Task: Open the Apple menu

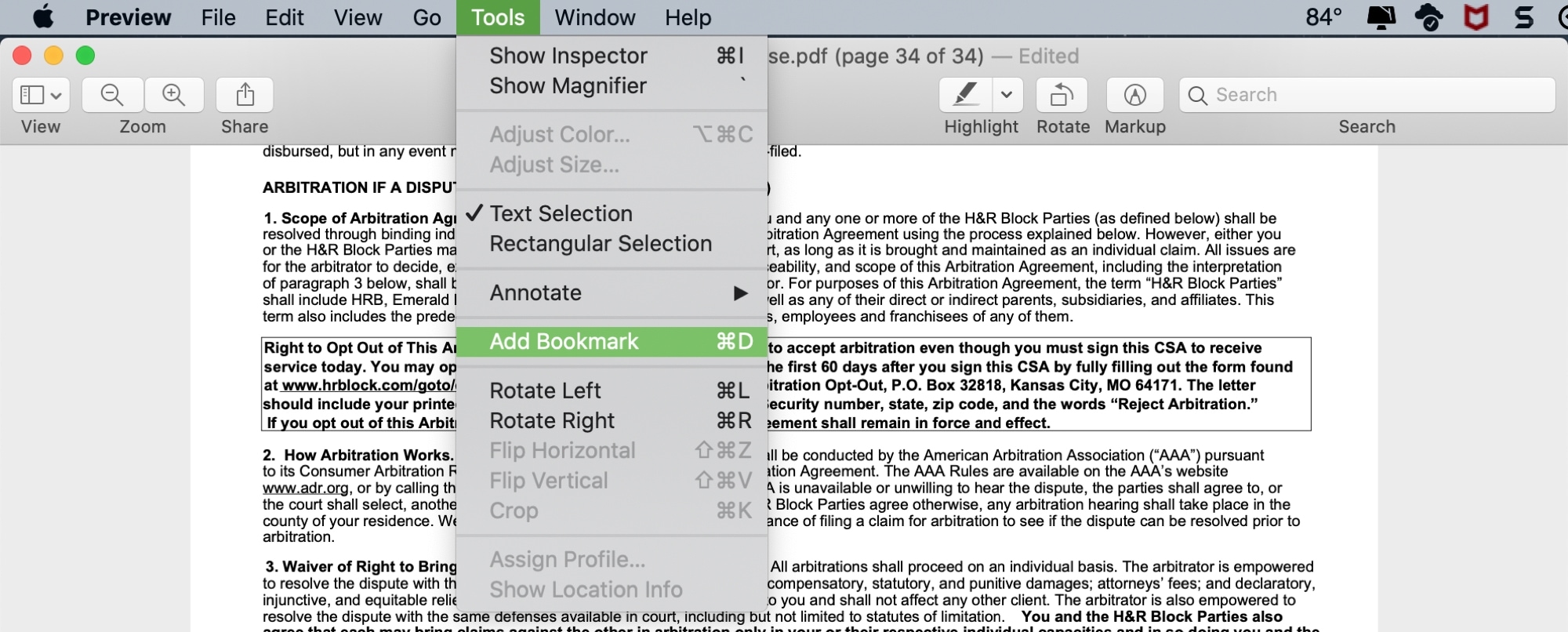Action: (x=43, y=16)
